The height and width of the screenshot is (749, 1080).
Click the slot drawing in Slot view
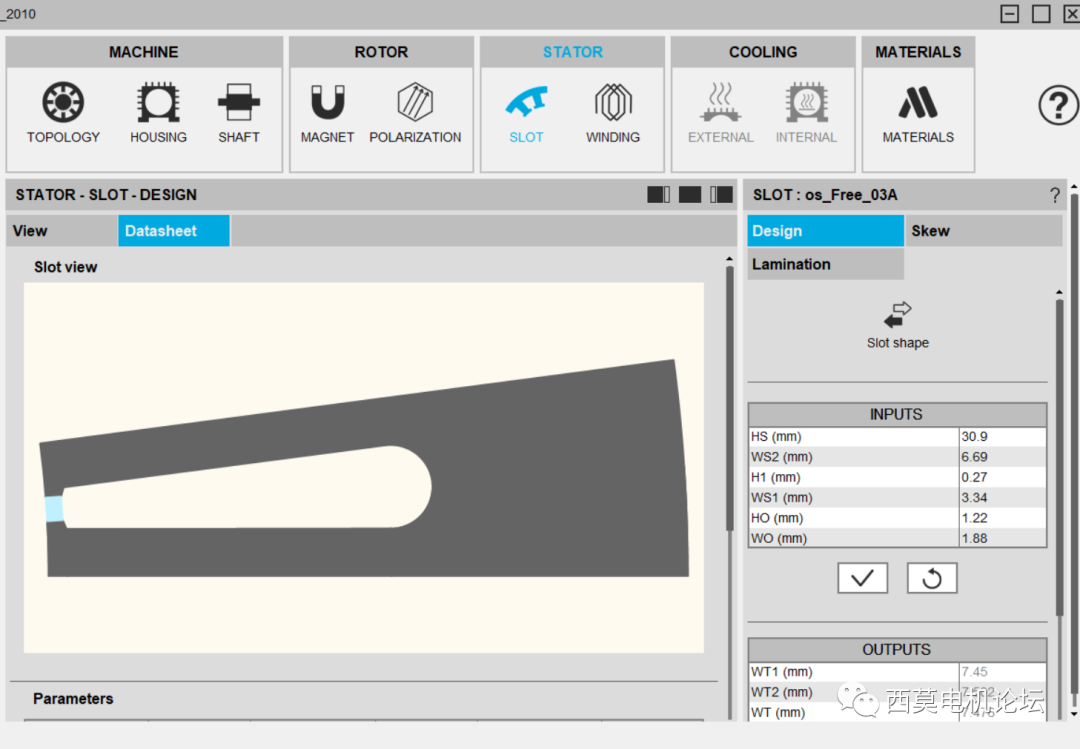click(364, 469)
